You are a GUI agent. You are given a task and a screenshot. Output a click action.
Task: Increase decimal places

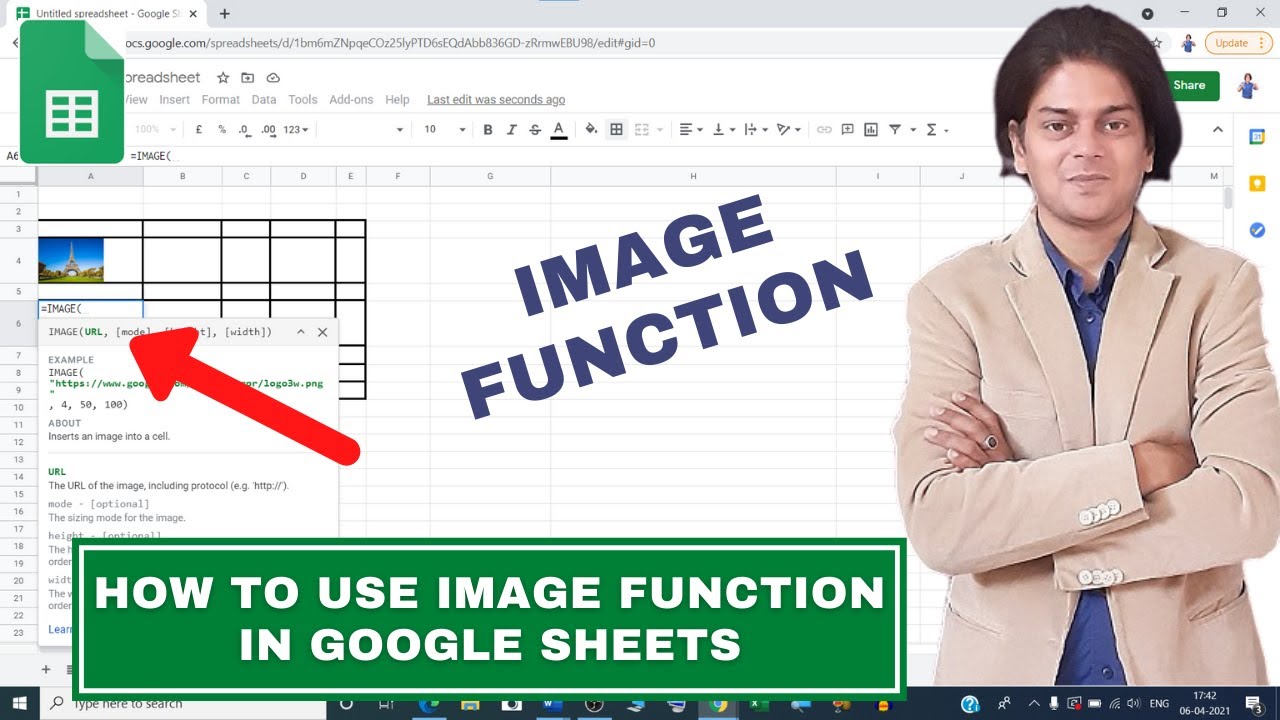(268, 130)
